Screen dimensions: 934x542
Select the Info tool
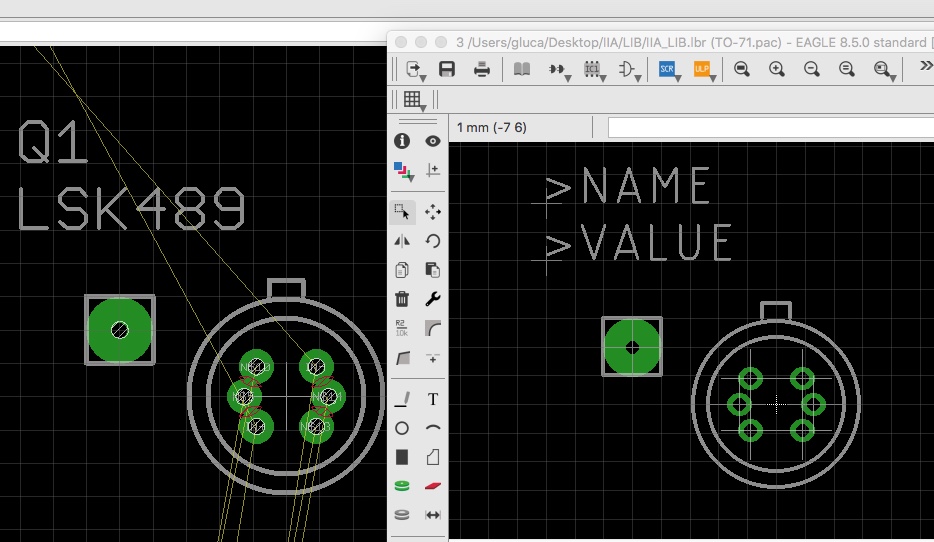[402, 141]
